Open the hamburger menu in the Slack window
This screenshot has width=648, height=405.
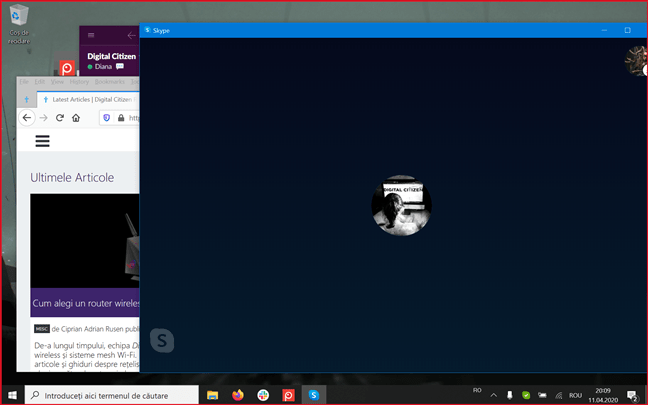click(x=91, y=36)
